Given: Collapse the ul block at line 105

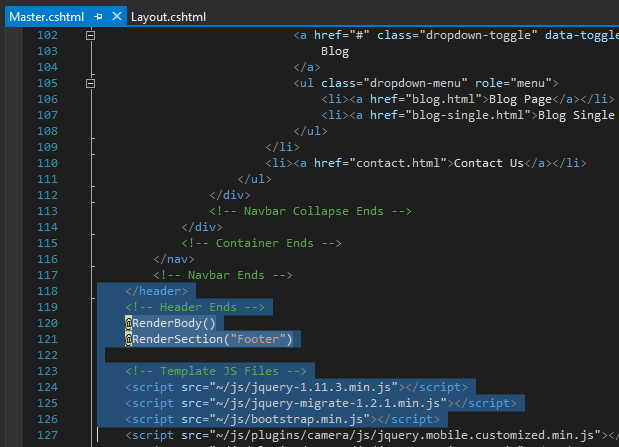Looking at the screenshot, I should 90,83.
